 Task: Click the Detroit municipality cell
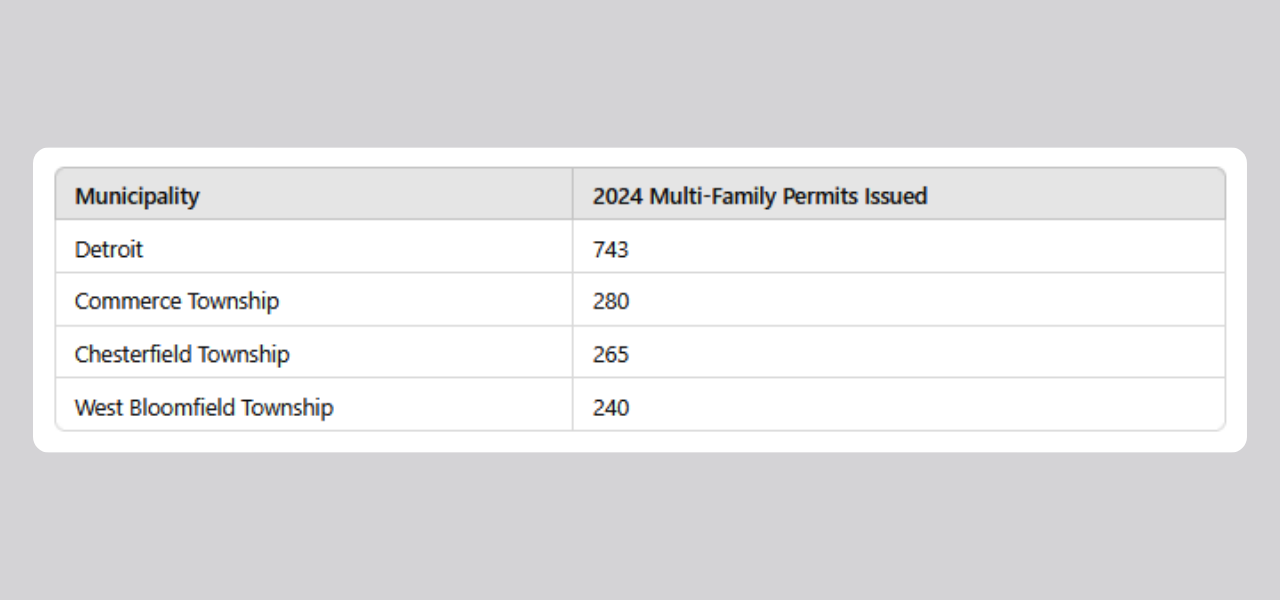click(x=109, y=249)
